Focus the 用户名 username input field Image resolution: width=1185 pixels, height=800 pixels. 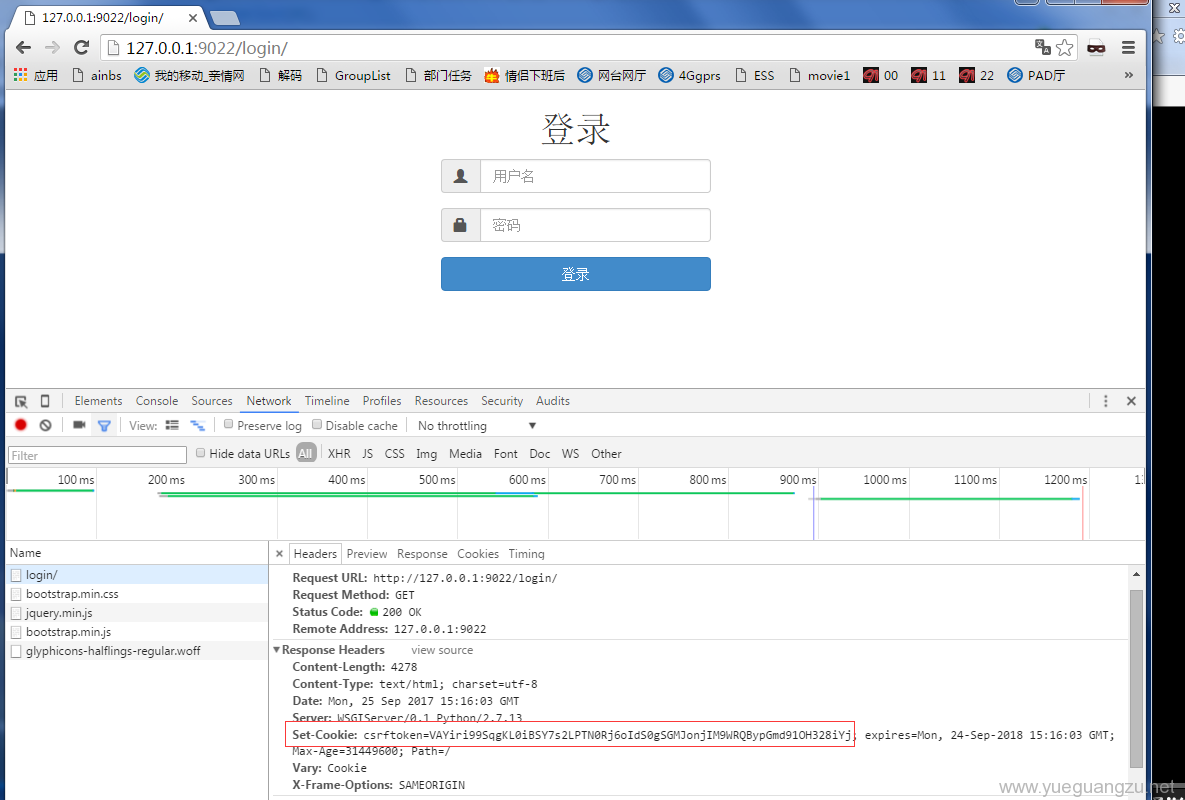pyautogui.click(x=596, y=176)
